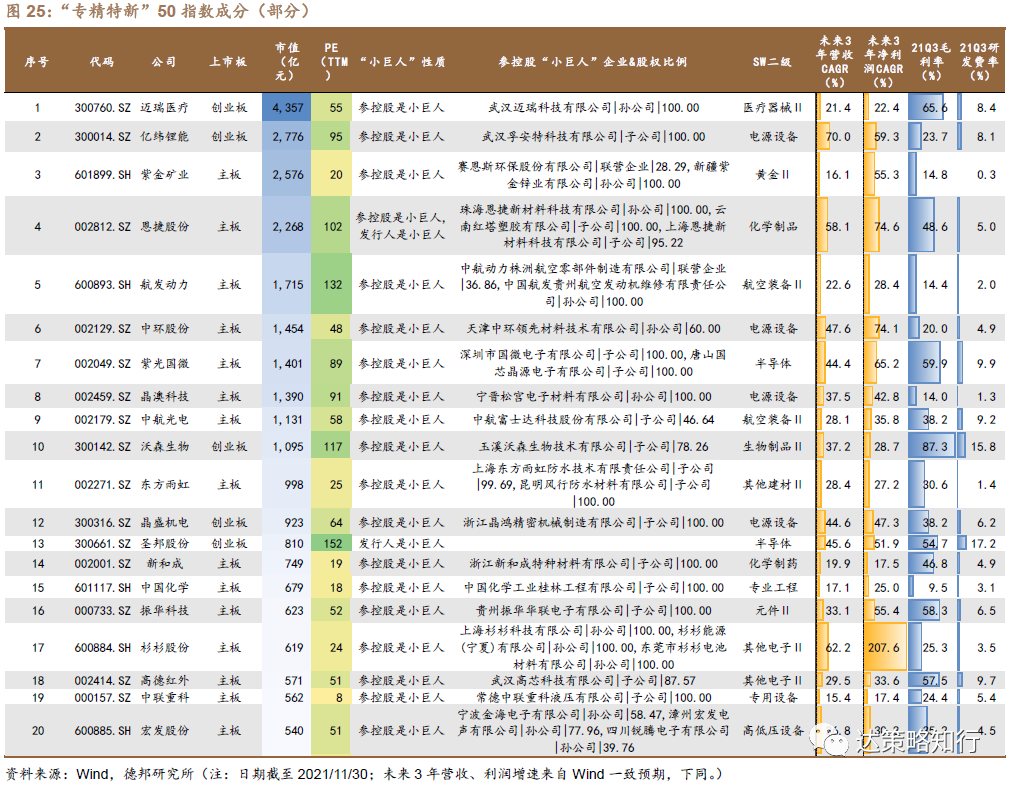Select company name 中国化学
The height and width of the screenshot is (786, 1013).
tap(165, 588)
